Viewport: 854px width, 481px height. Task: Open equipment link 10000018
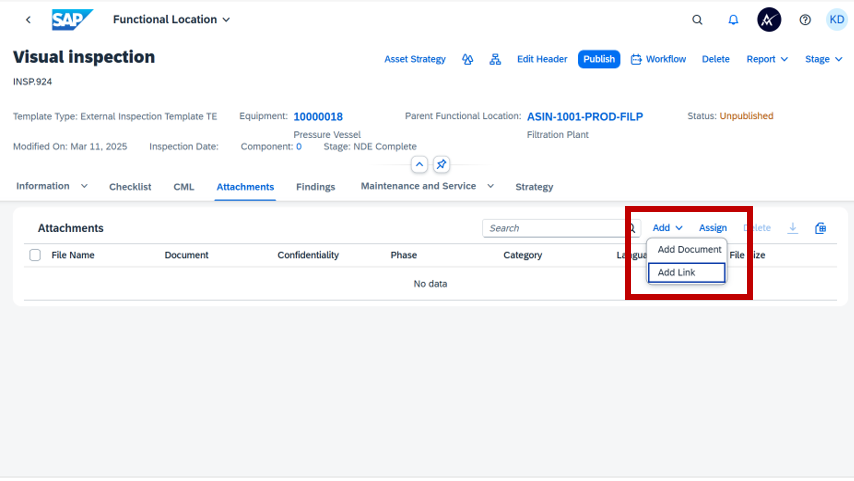[x=318, y=117]
